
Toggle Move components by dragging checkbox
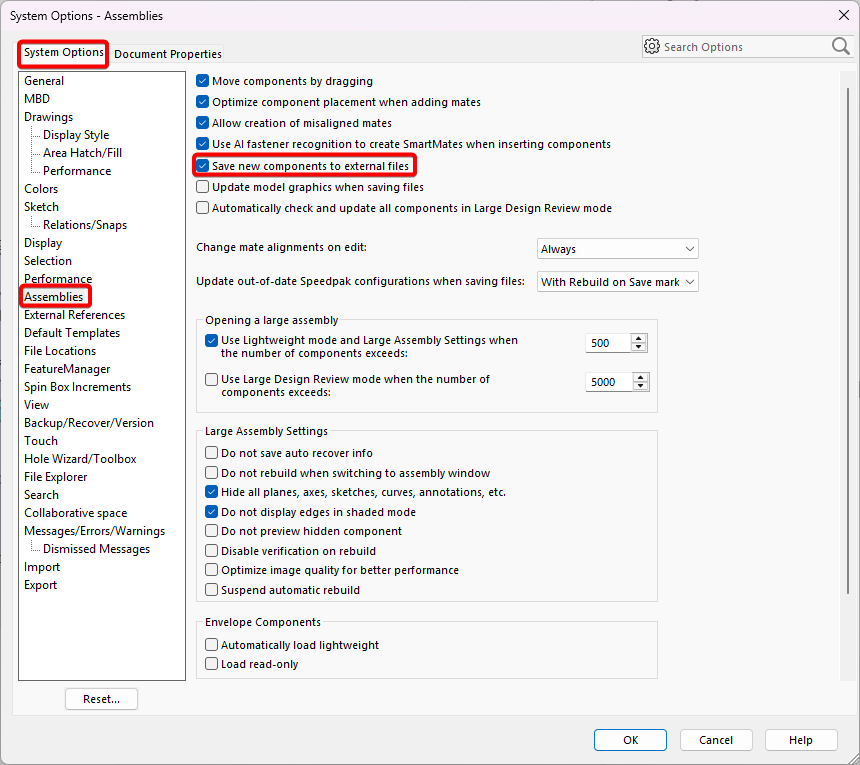pos(202,81)
